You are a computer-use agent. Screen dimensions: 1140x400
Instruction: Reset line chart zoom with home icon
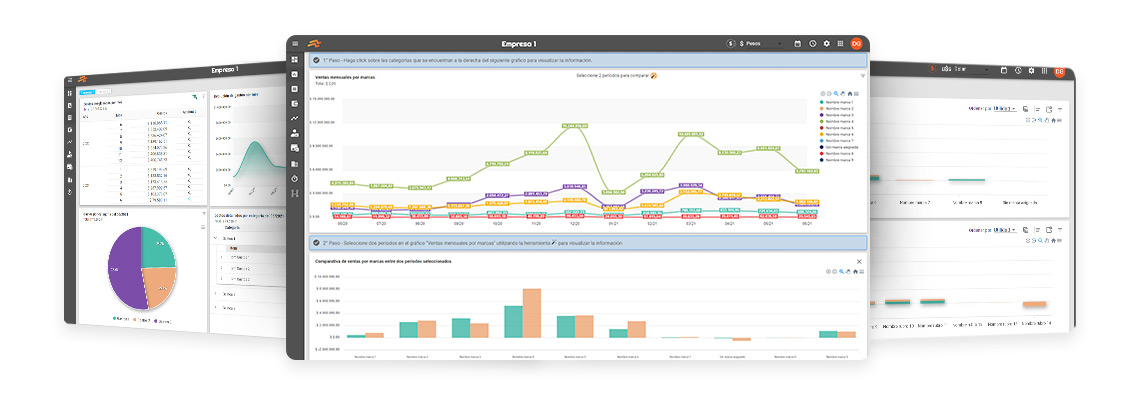[x=850, y=94]
